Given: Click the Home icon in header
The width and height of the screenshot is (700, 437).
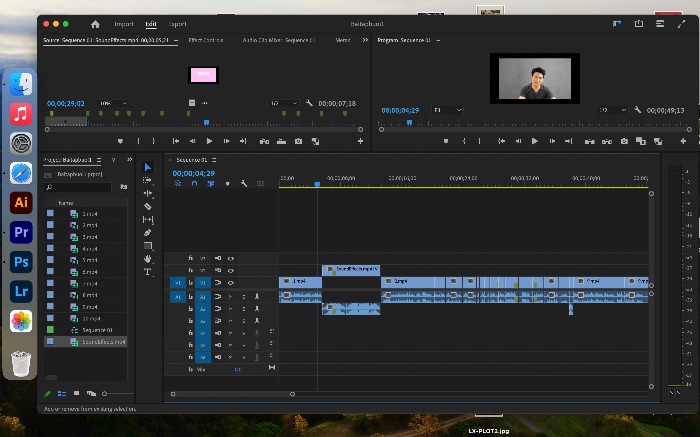Looking at the screenshot, I should tap(95, 24).
